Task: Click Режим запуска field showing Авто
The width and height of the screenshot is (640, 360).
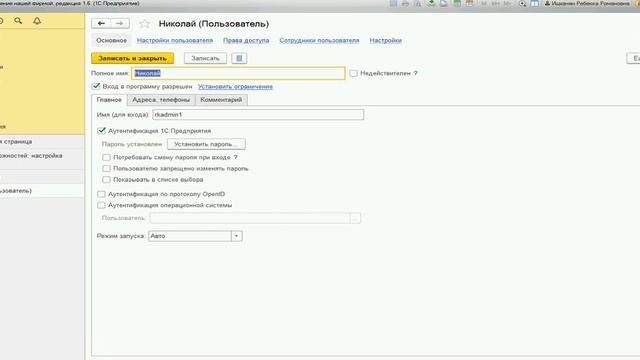Action: [190, 236]
